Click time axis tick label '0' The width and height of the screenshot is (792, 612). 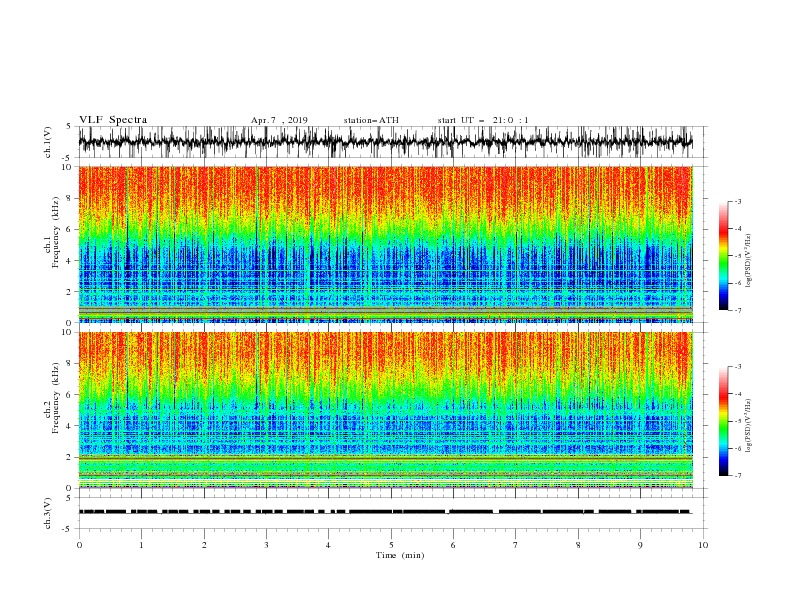tap(79, 545)
